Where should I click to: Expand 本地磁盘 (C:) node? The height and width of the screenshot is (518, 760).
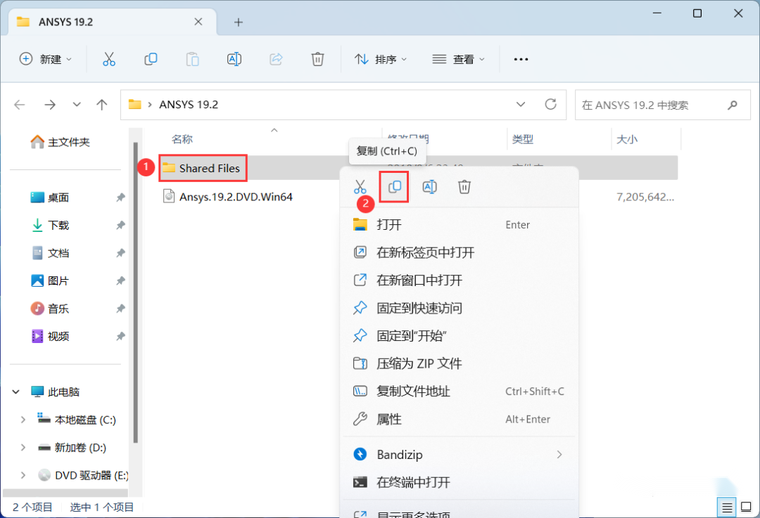pos(23,420)
